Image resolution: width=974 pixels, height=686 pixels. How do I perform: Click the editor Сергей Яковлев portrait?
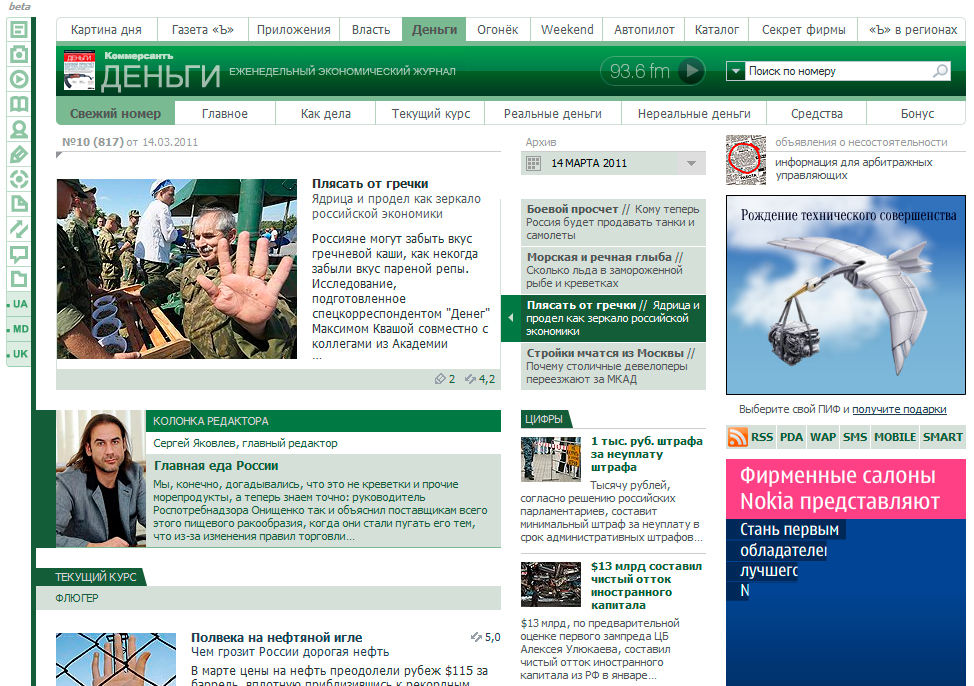coord(101,478)
